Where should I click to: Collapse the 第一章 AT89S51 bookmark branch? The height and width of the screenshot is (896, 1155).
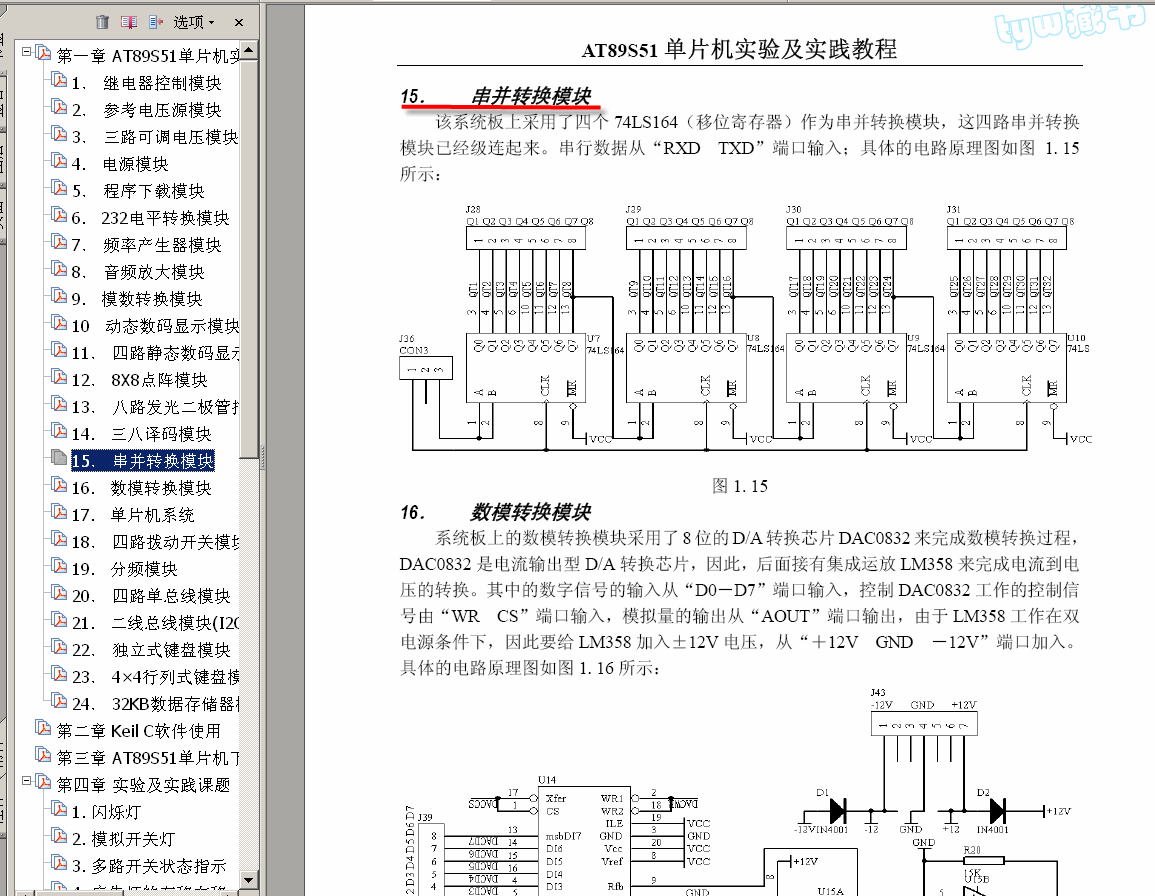tap(27, 52)
